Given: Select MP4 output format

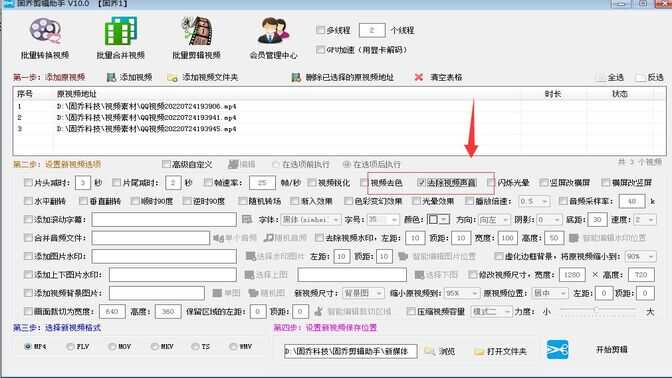Looking at the screenshot, I should [28, 346].
